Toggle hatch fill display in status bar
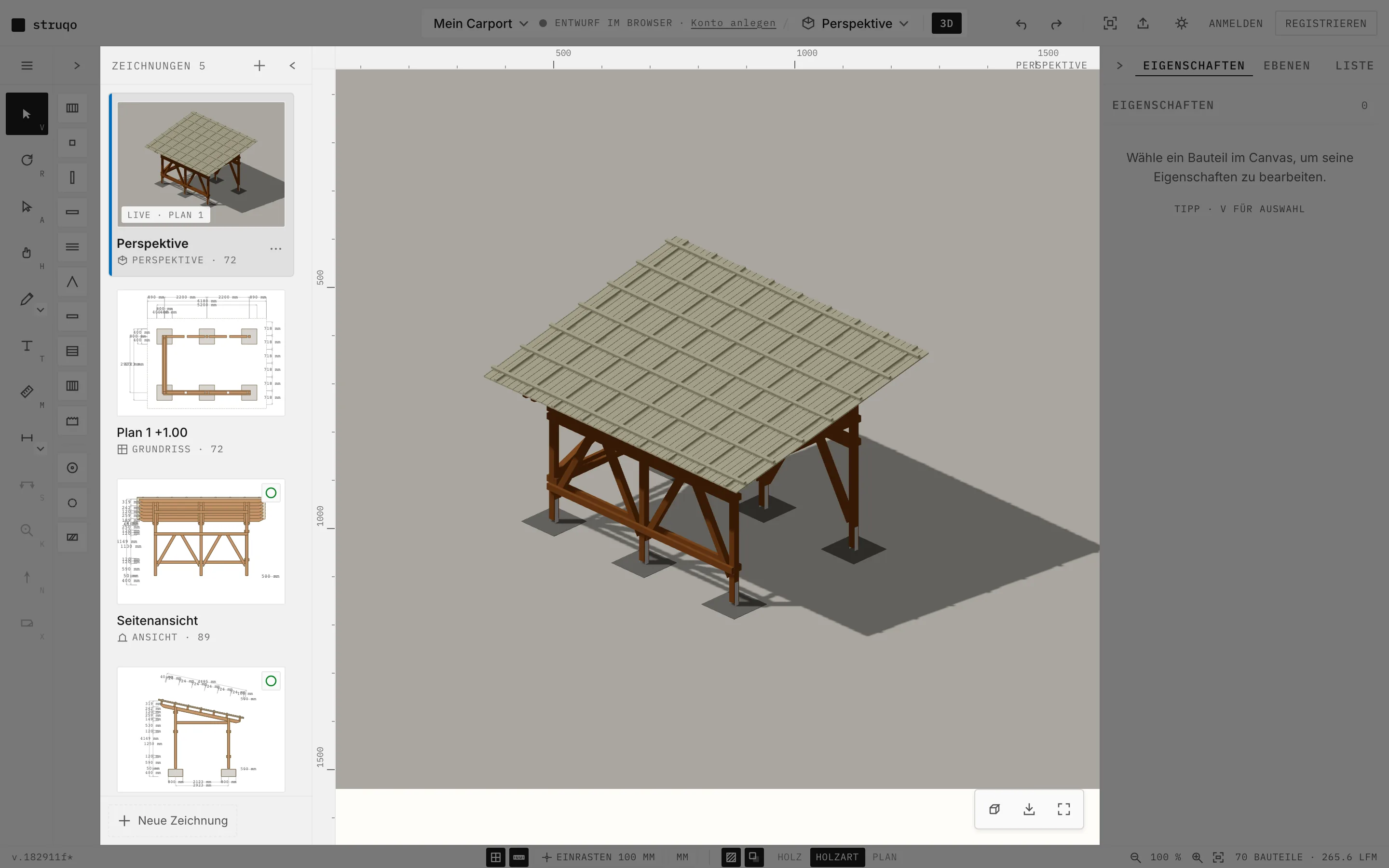Image resolution: width=1389 pixels, height=868 pixels. coord(731,857)
